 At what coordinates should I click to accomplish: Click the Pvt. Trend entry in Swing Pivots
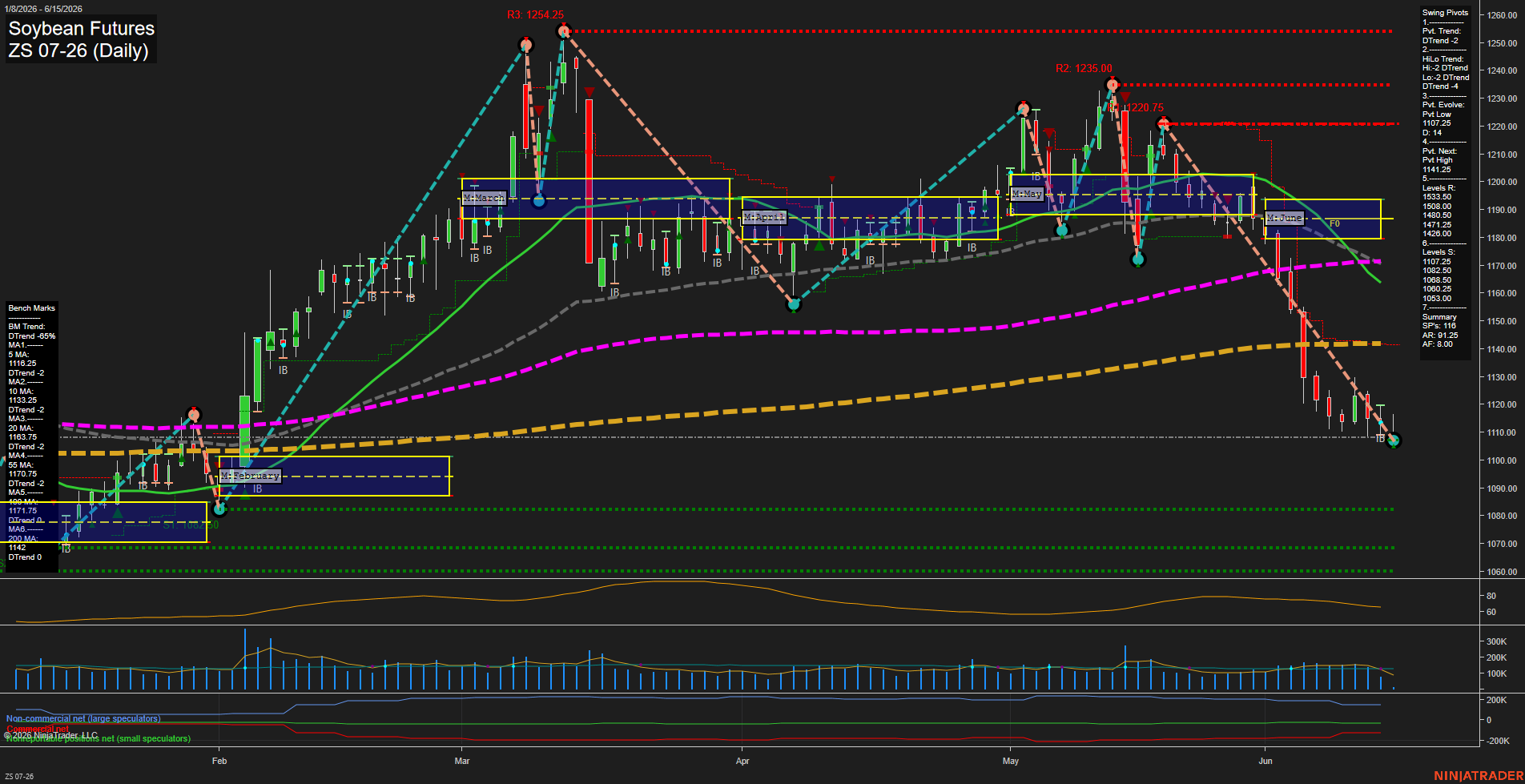point(1442,31)
